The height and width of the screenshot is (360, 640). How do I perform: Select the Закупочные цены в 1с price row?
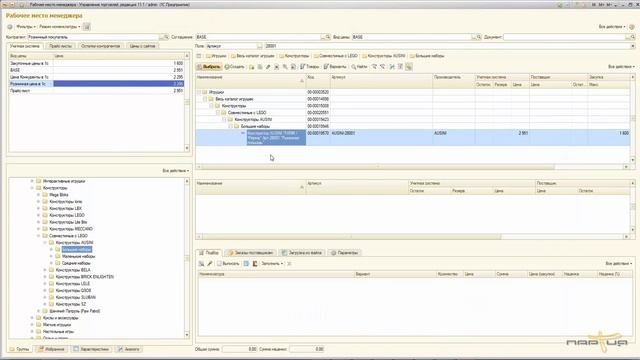click(96, 63)
